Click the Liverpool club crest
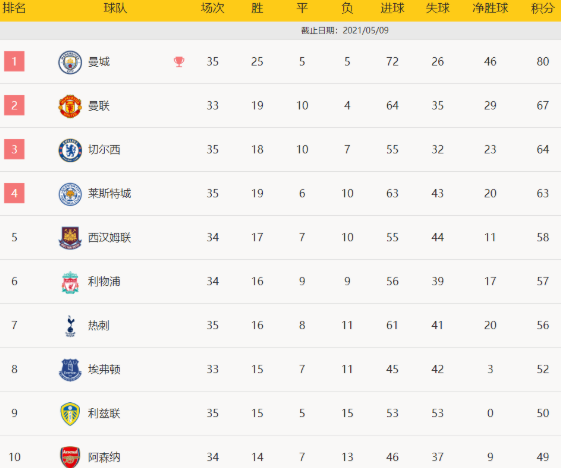Viewport: 561px width, 468px height. [70, 282]
